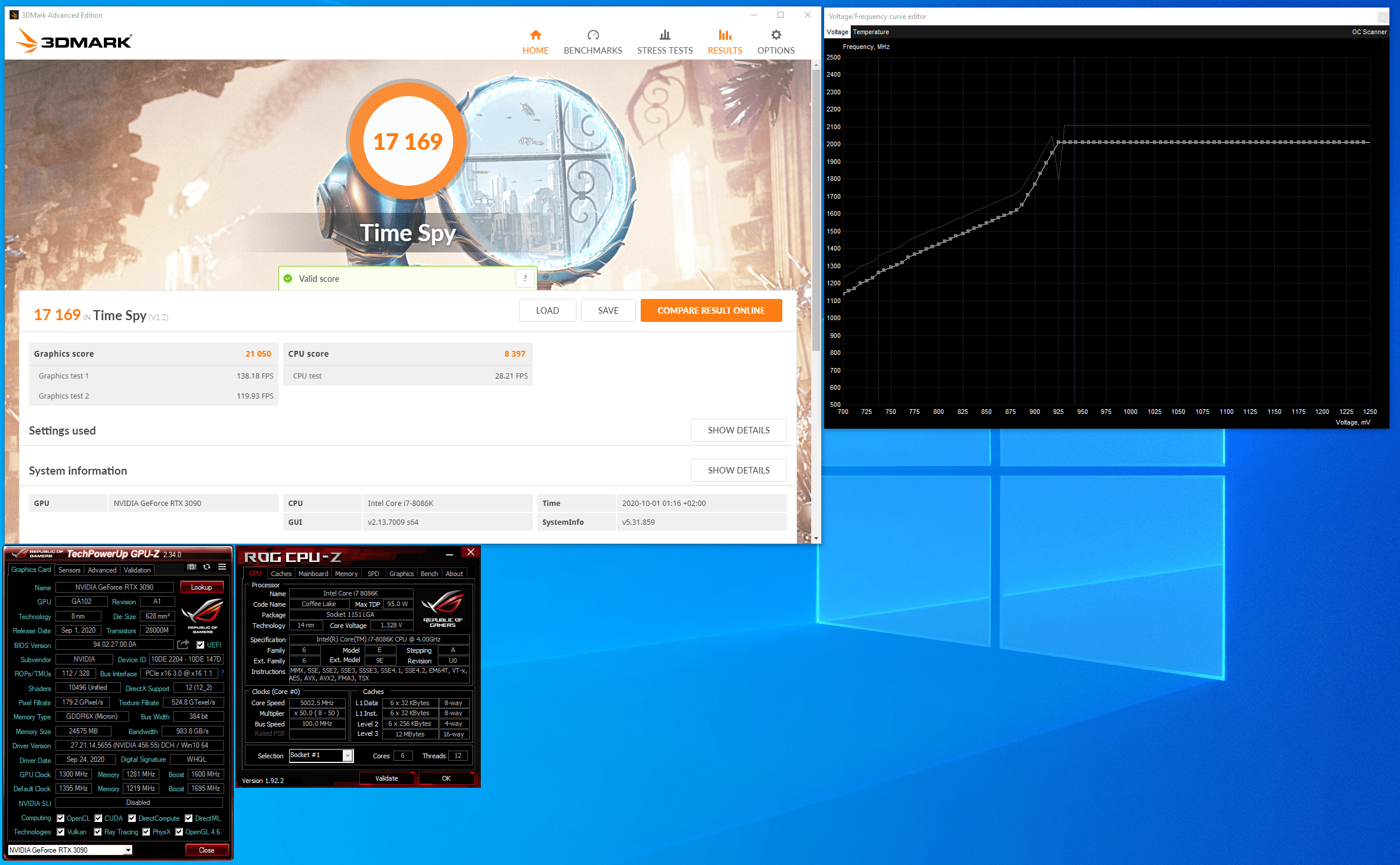The width and height of the screenshot is (1400, 865).
Task: Toggle the CUDA checkbox
Action: (x=99, y=818)
